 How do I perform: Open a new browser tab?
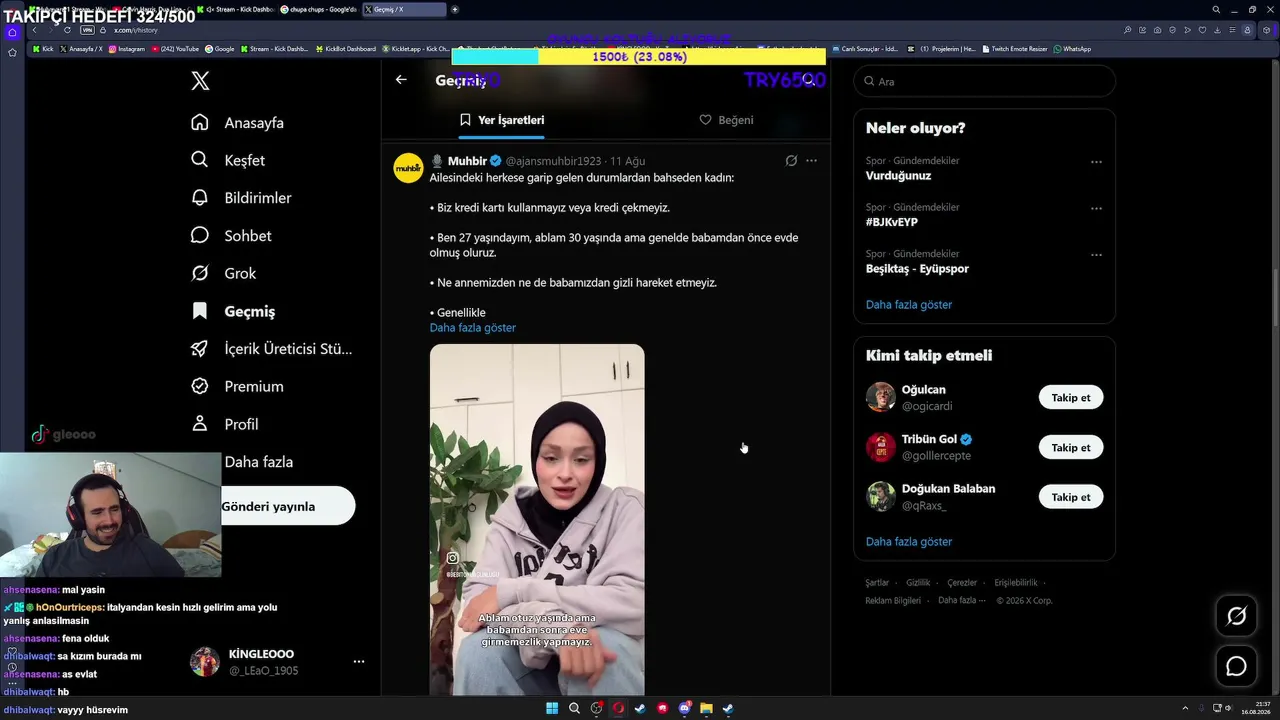[x=455, y=9]
